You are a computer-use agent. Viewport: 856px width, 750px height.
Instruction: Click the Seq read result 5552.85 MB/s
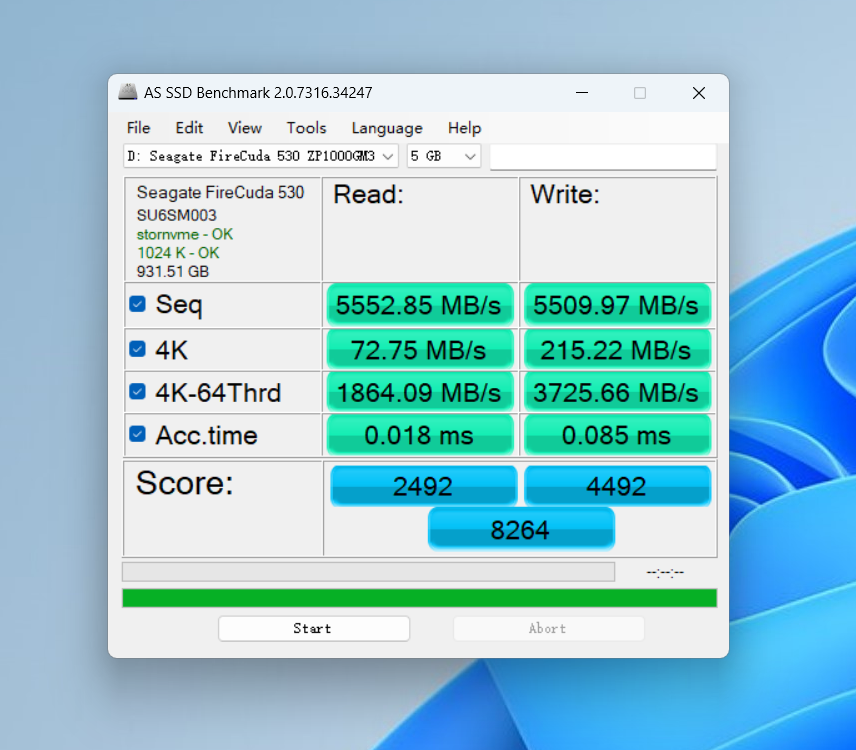point(420,305)
